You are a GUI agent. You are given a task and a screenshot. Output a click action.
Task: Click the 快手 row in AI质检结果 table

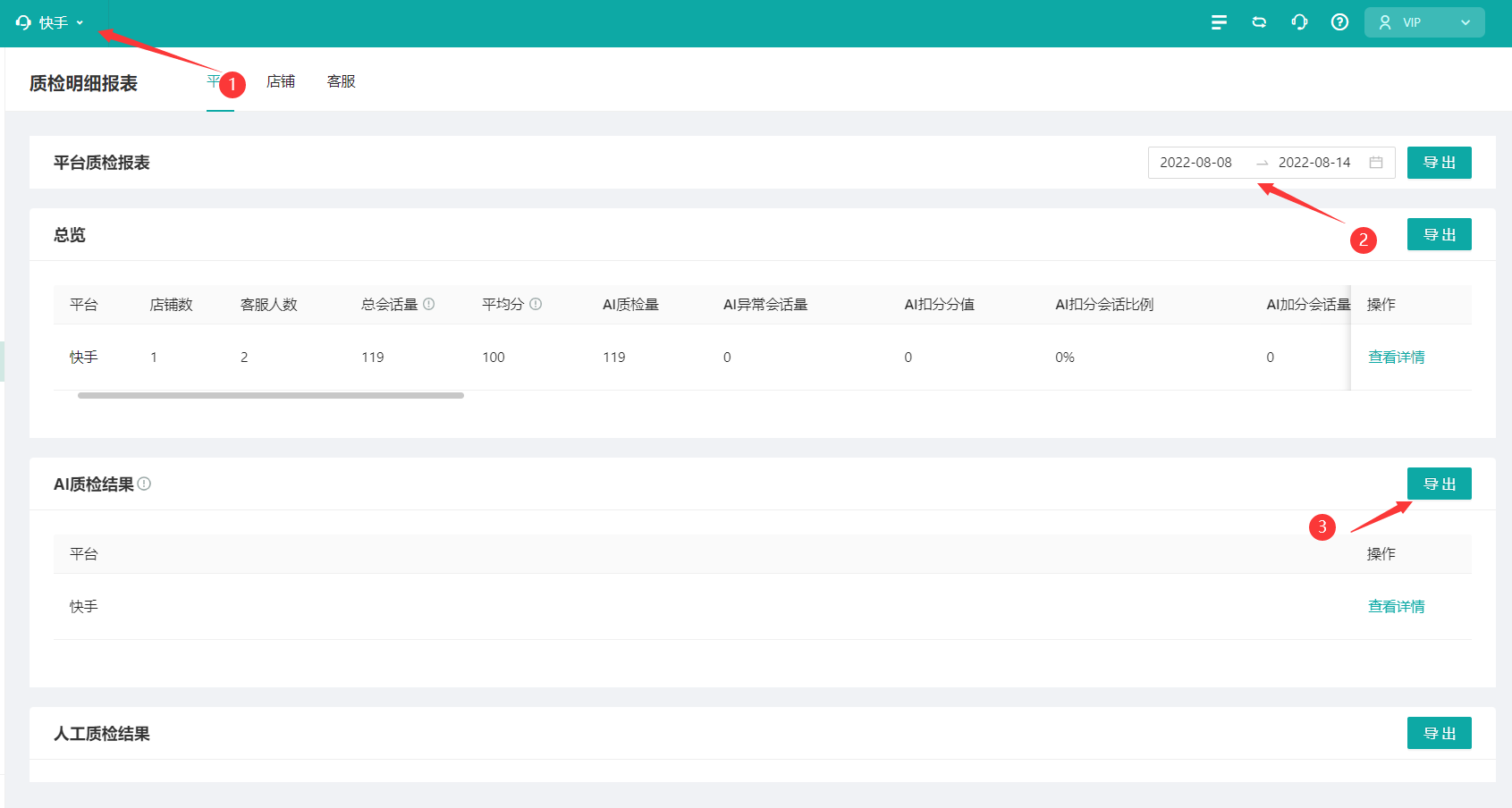pyautogui.click(x=763, y=607)
